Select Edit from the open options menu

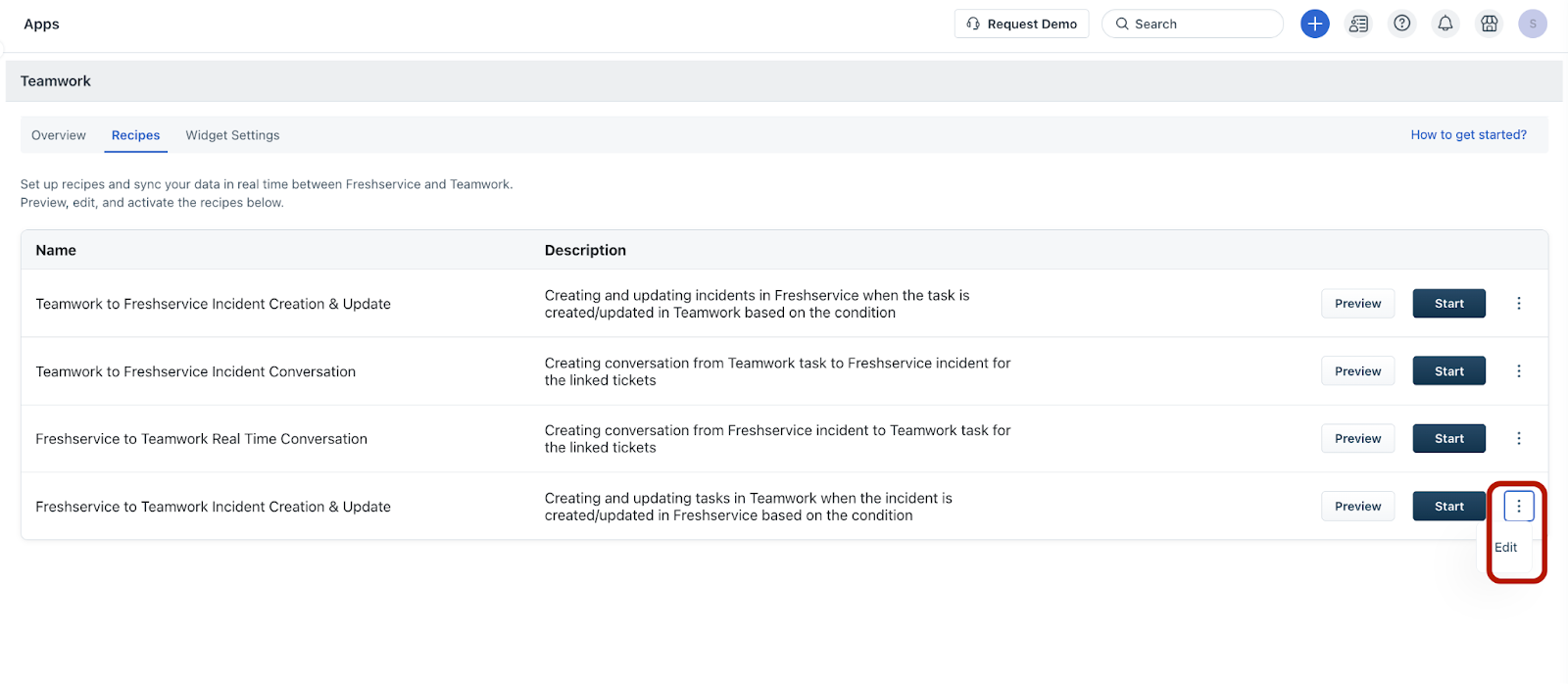(1505, 548)
